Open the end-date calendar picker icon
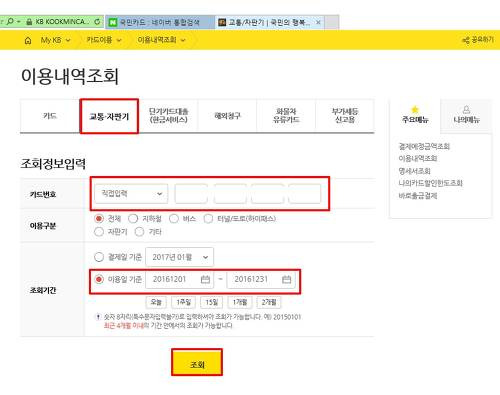 point(287,279)
